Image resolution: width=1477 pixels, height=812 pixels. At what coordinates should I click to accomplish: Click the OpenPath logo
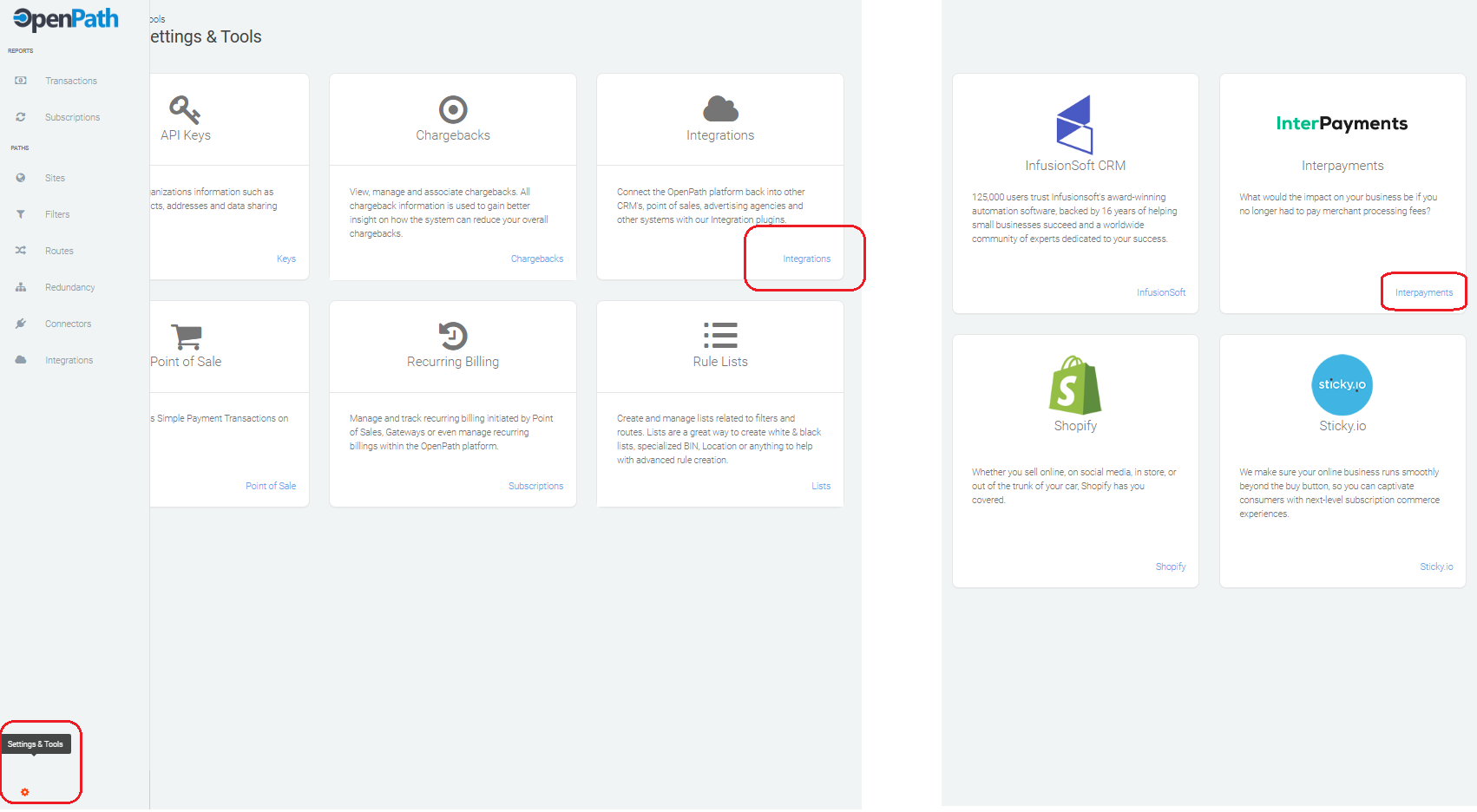(x=64, y=19)
